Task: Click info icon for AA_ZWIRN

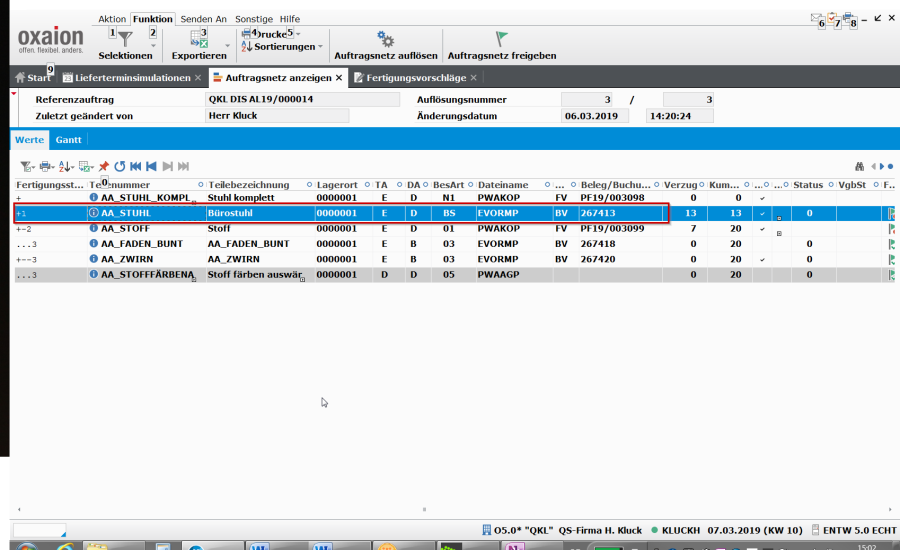Action: coord(94,259)
